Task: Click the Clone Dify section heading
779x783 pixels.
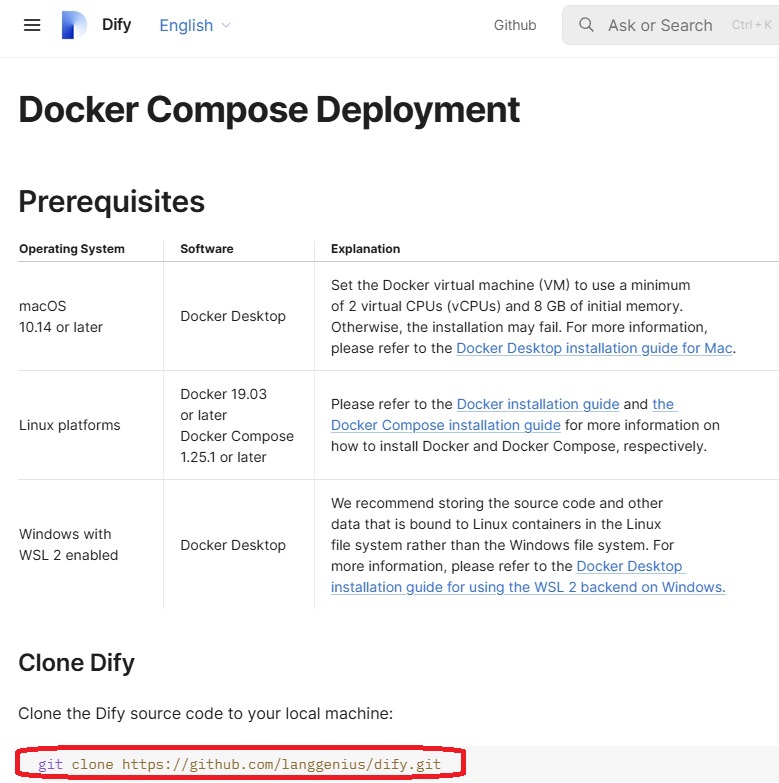Action: click(x=76, y=662)
